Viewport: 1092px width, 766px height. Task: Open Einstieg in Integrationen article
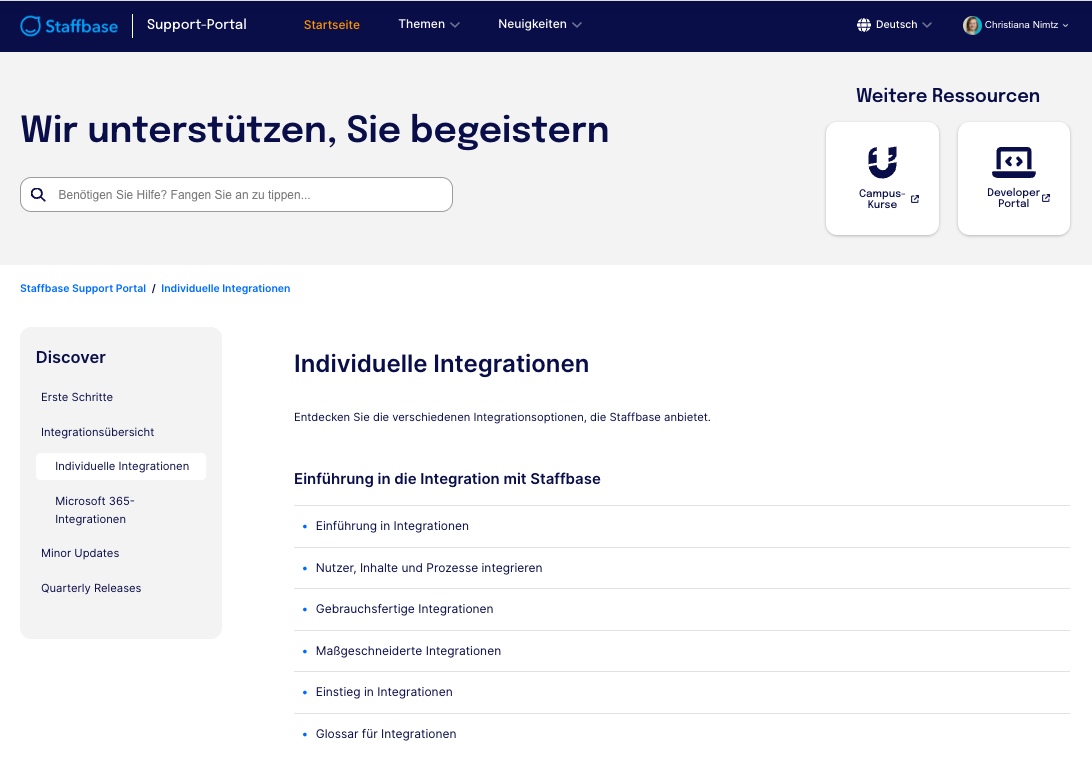384,692
